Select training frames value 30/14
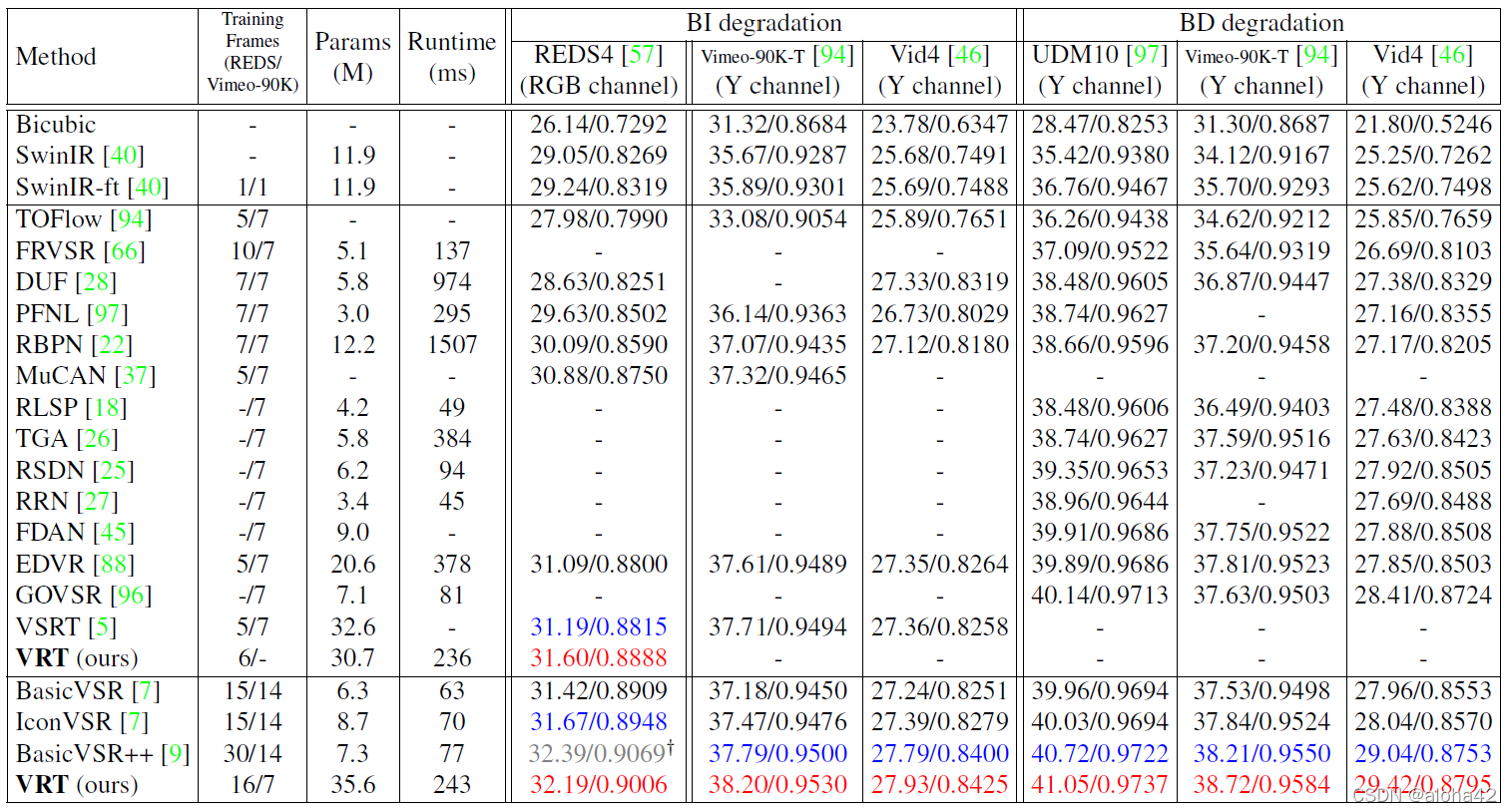Image resolution: width=1511 pixels, height=812 pixels. pos(252,754)
